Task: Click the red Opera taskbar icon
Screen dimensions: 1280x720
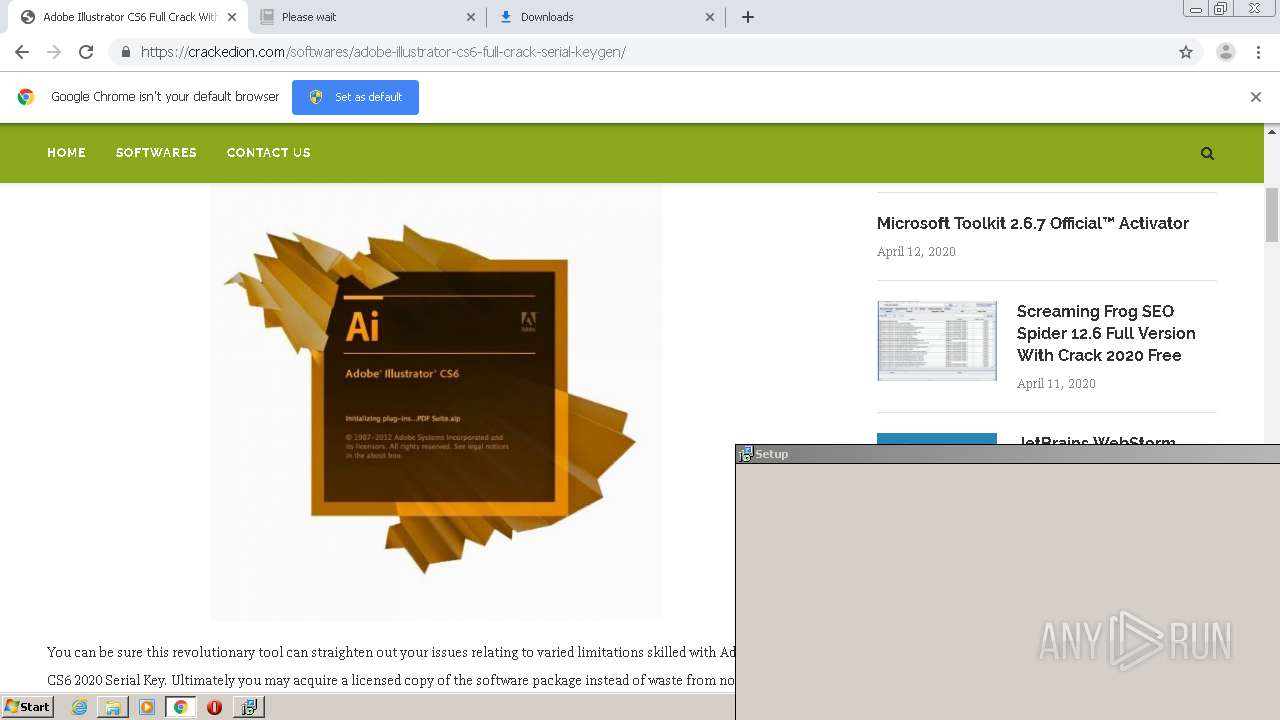Action: point(214,707)
